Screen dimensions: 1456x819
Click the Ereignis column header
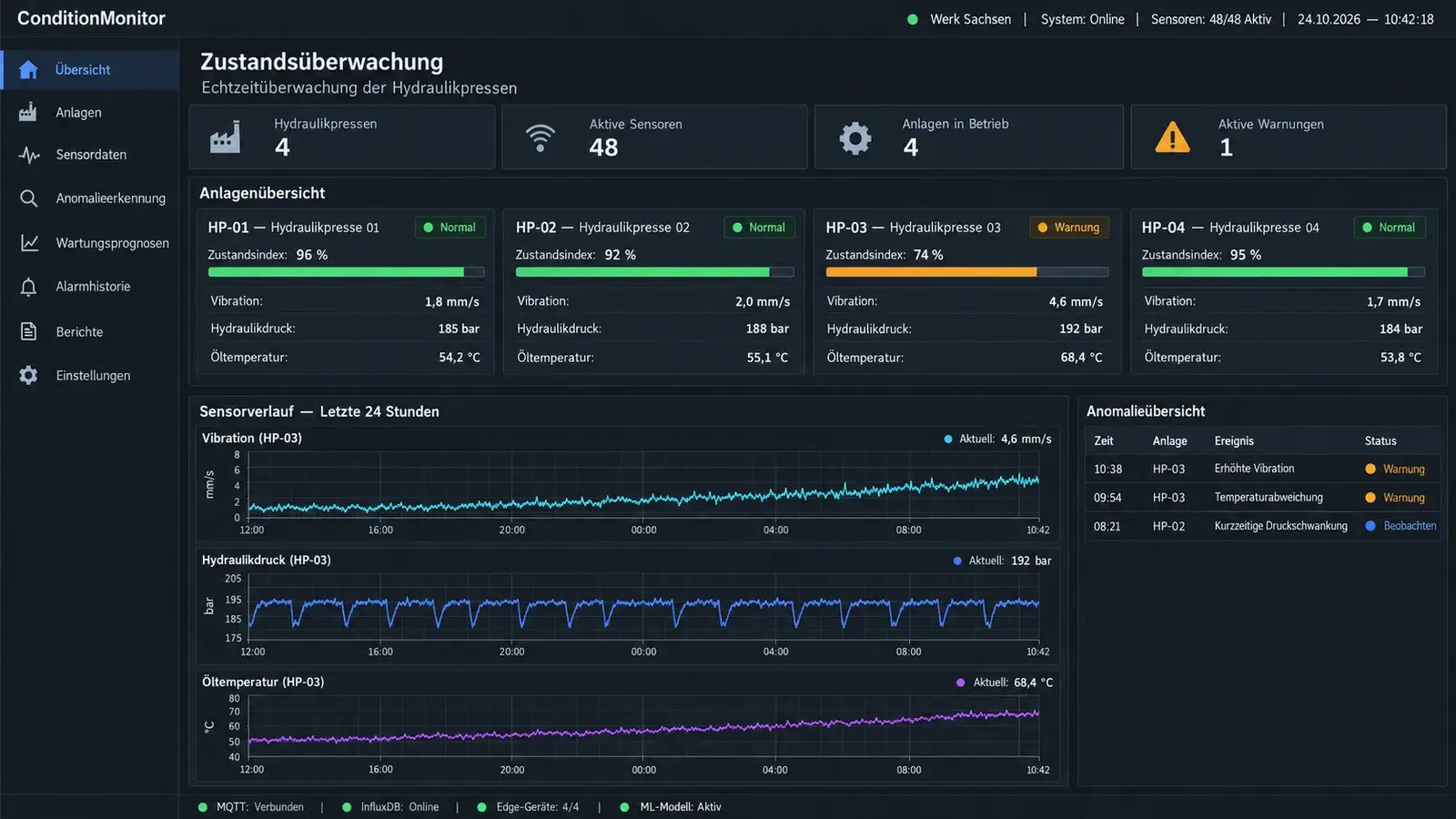click(x=1234, y=440)
